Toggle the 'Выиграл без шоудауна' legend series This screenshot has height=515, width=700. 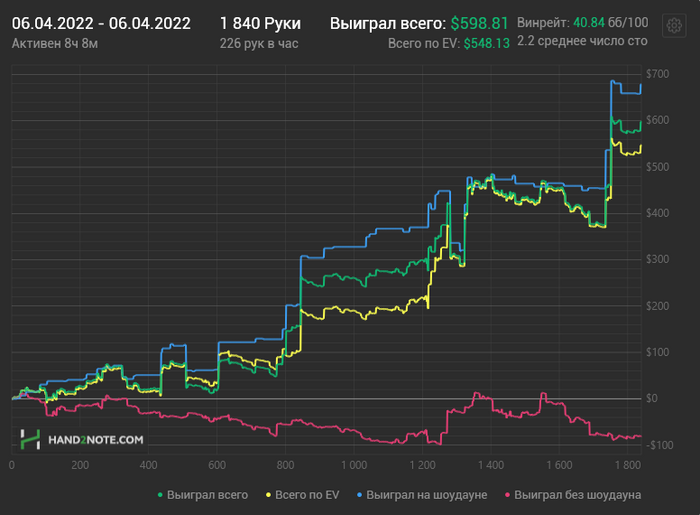pyautogui.click(x=573, y=495)
